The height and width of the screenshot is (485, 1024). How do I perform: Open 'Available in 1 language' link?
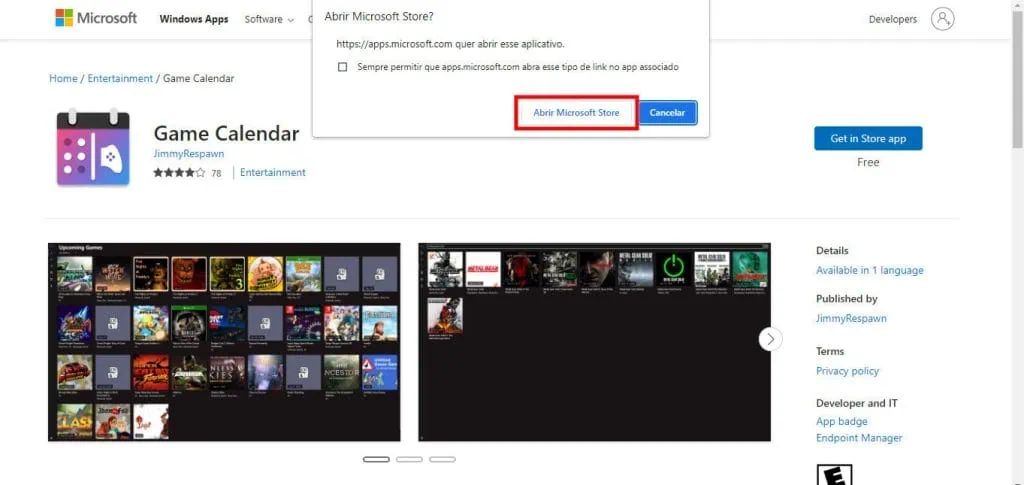click(870, 270)
